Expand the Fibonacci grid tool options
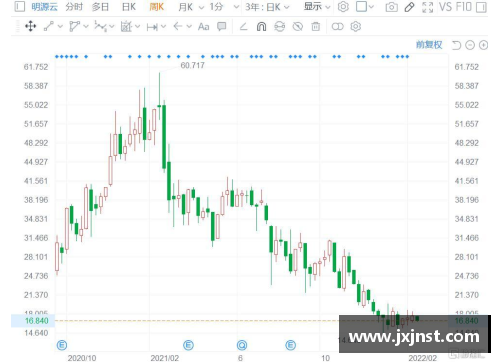Viewport: 500px width, 362px height. pos(137,27)
